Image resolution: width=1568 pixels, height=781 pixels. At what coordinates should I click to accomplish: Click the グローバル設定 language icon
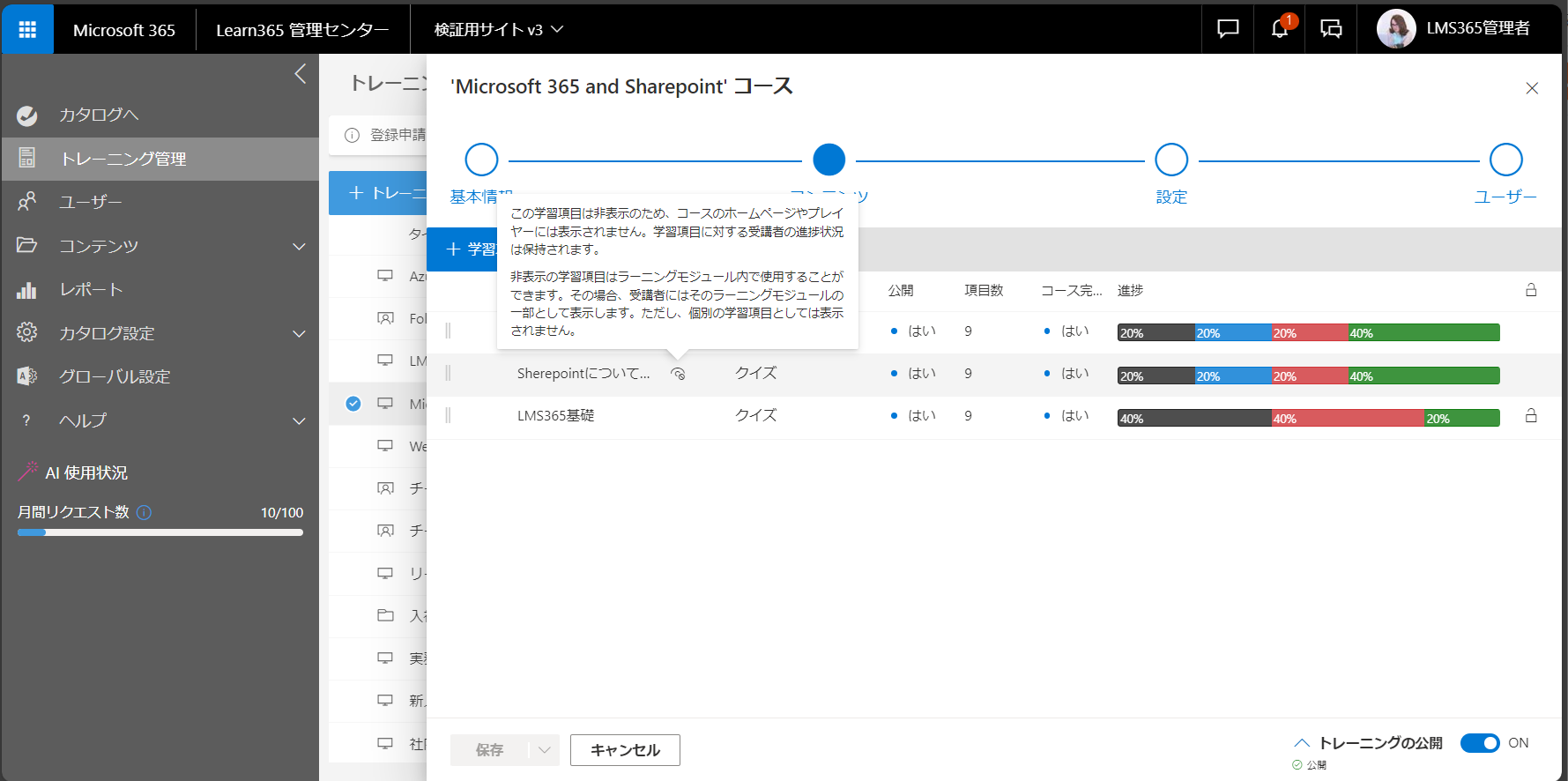27,376
